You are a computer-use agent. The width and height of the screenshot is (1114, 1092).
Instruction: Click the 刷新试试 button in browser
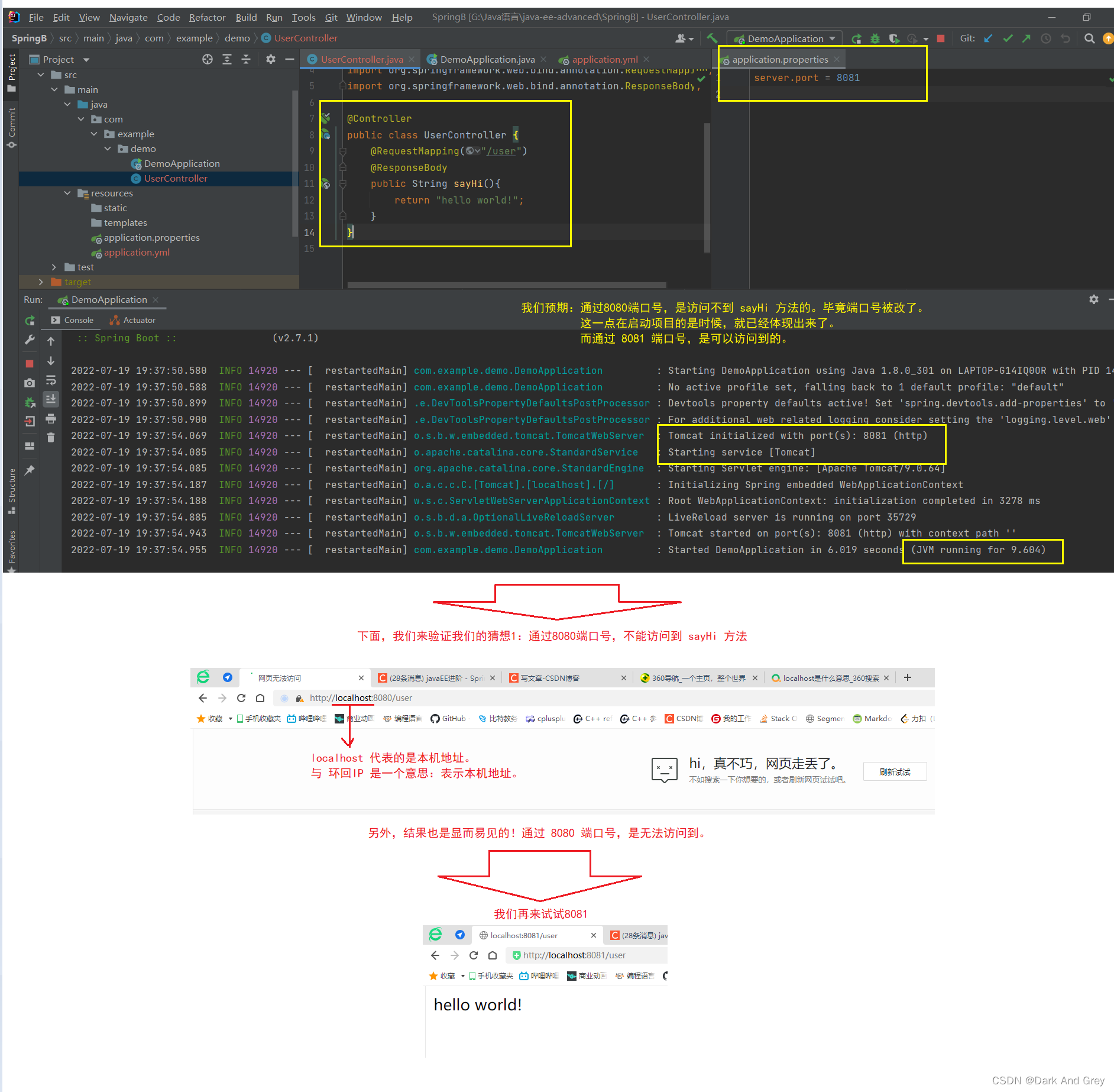pyautogui.click(x=895, y=771)
